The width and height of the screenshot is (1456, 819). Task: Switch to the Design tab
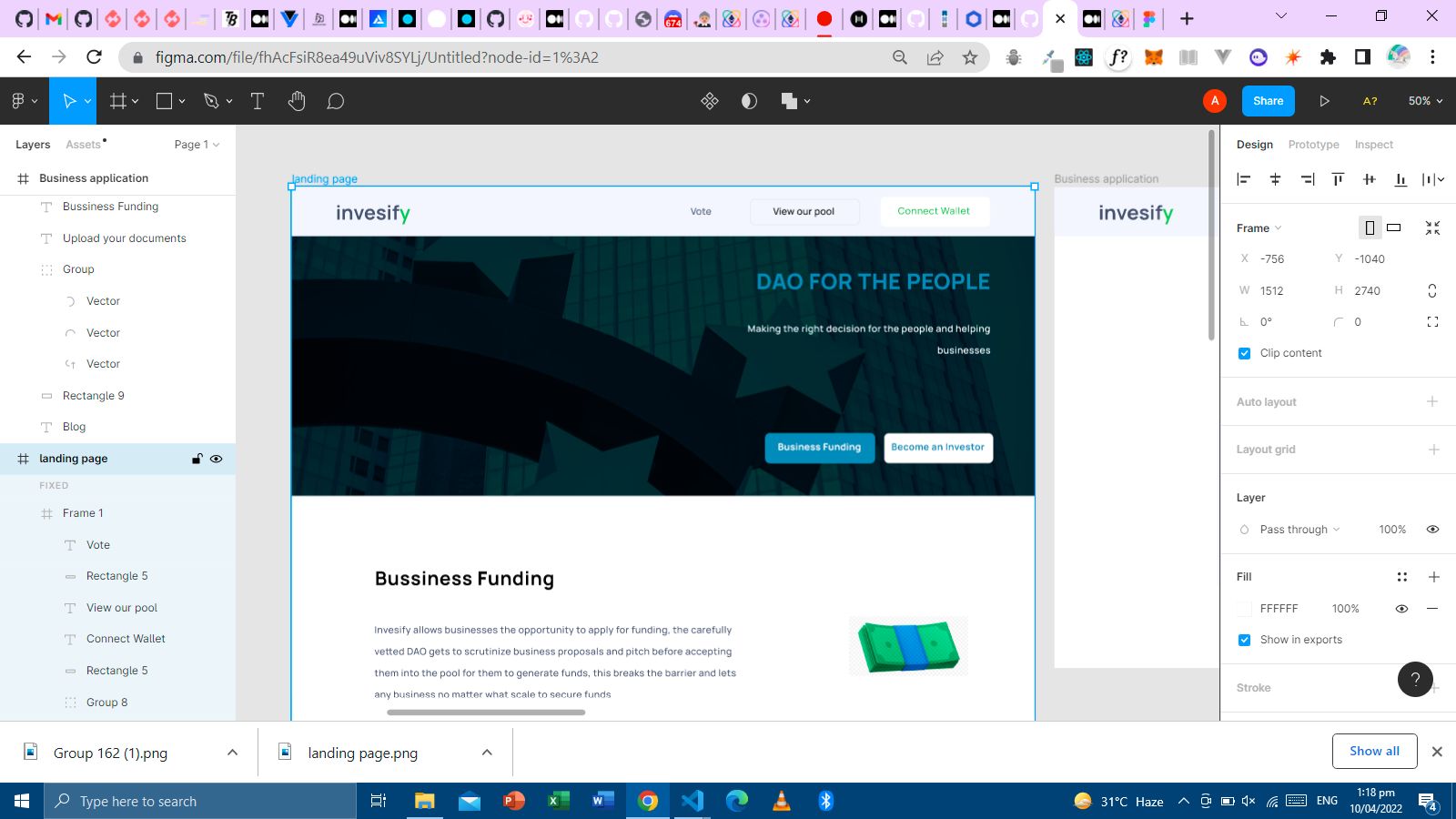pyautogui.click(x=1254, y=145)
